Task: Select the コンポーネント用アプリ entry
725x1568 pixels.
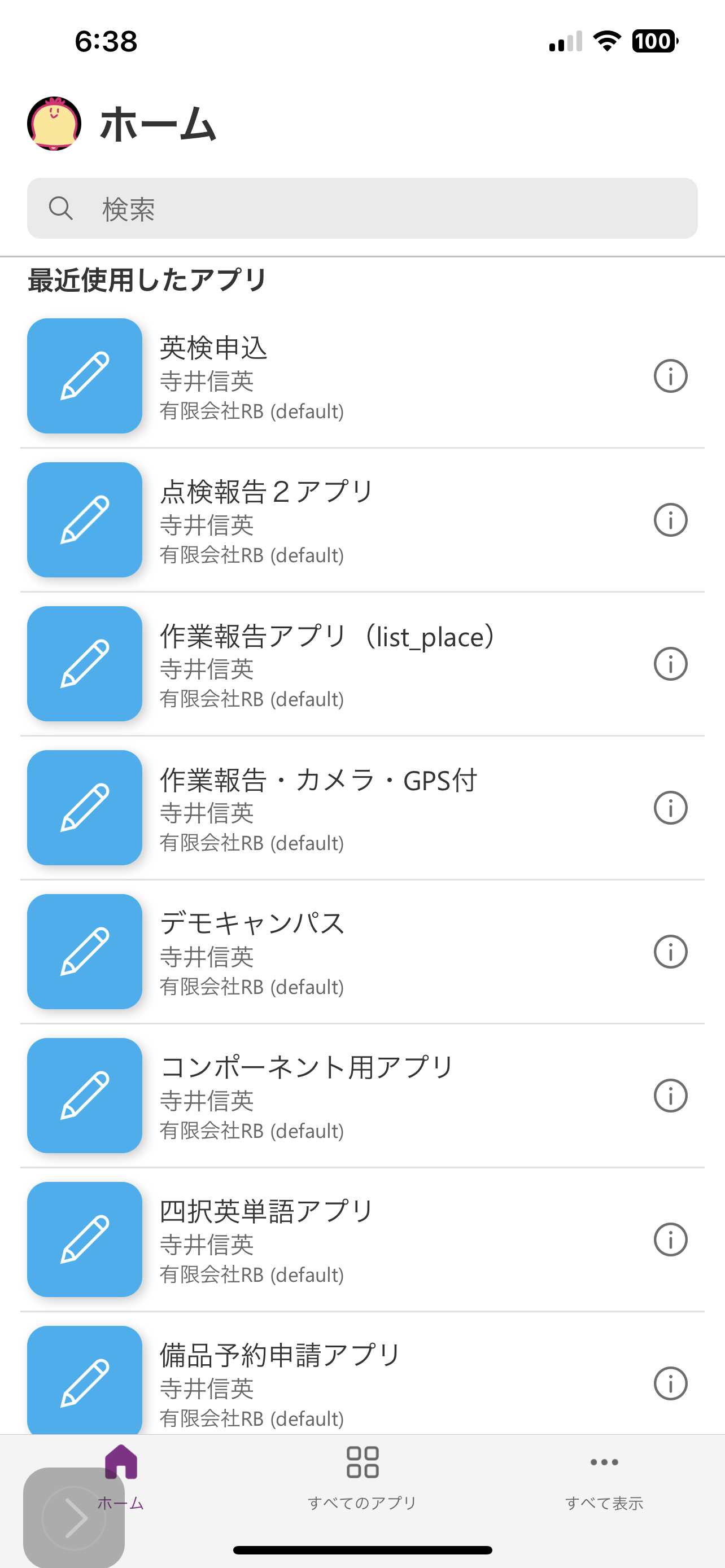Action: (x=365, y=1096)
